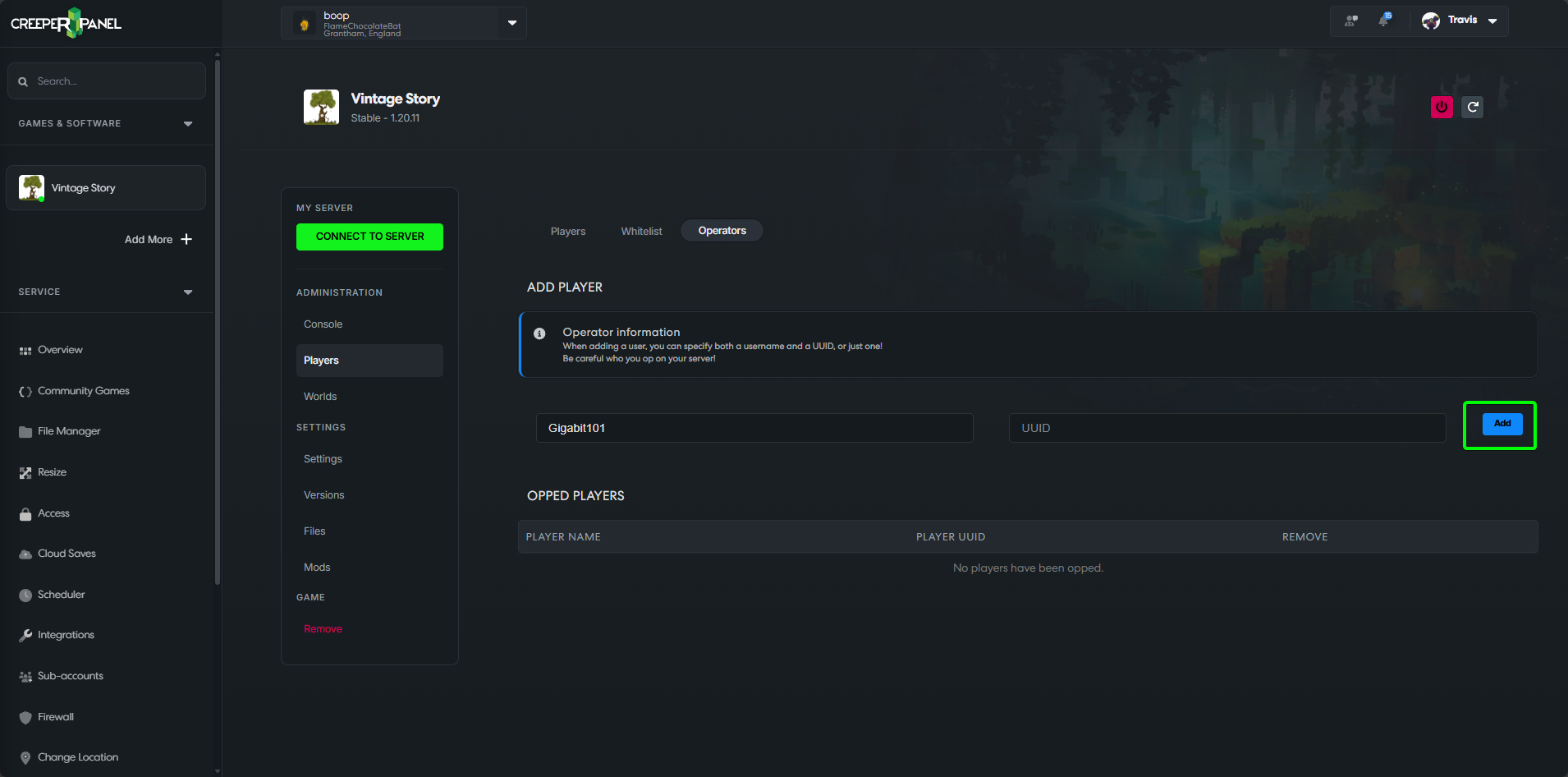Screen dimensions: 1568x777
Task: Click the red Remove link
Action: click(x=323, y=629)
